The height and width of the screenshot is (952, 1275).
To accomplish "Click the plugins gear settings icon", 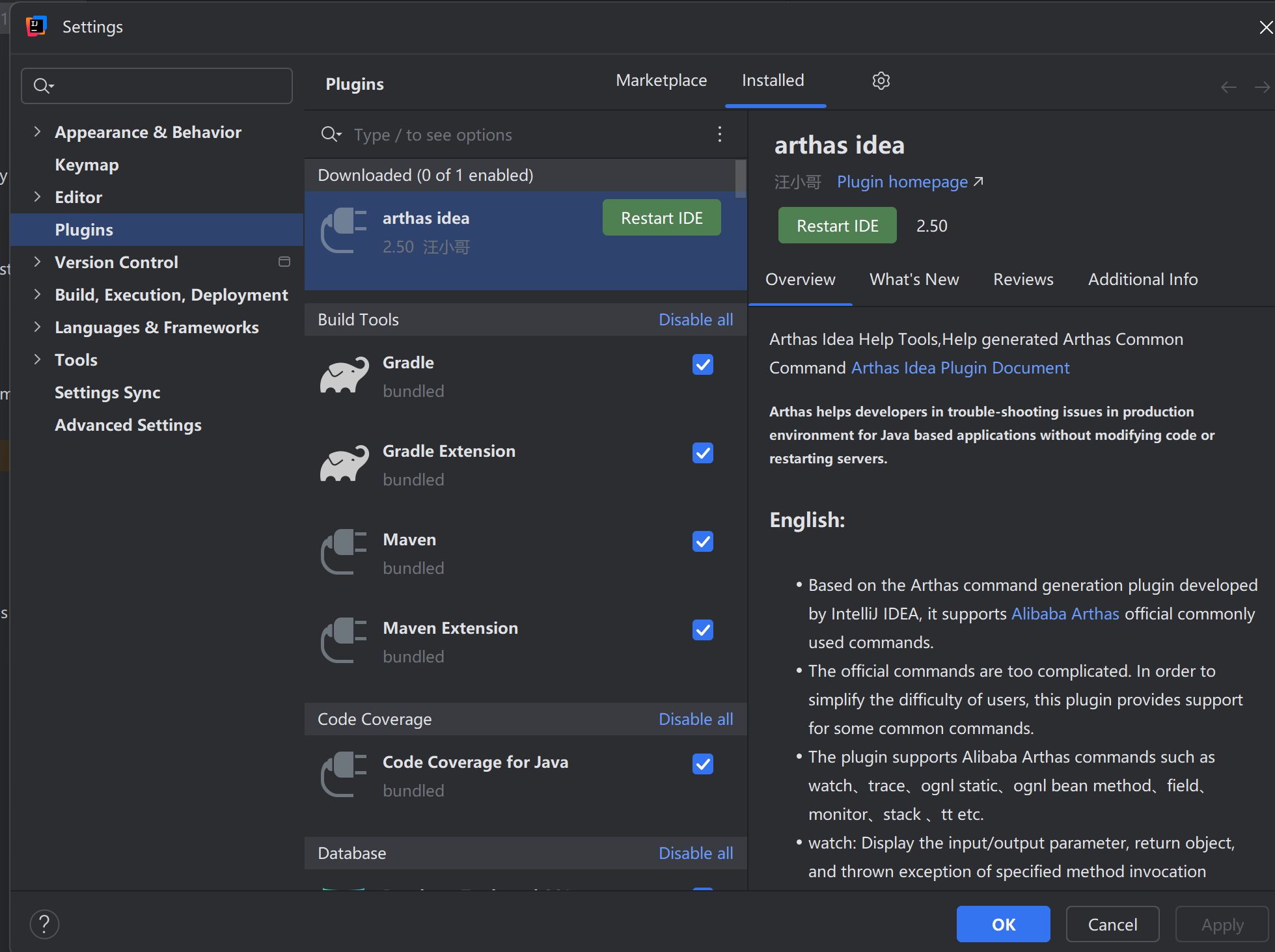I will coord(881,81).
